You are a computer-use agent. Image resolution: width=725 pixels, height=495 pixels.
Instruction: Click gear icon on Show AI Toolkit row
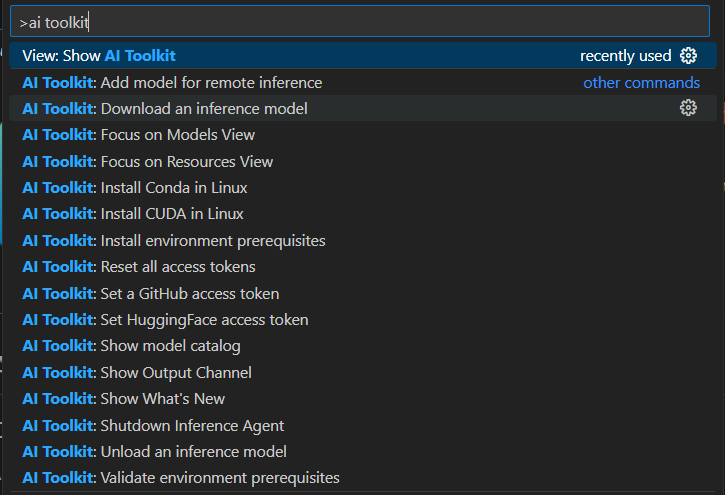688,56
